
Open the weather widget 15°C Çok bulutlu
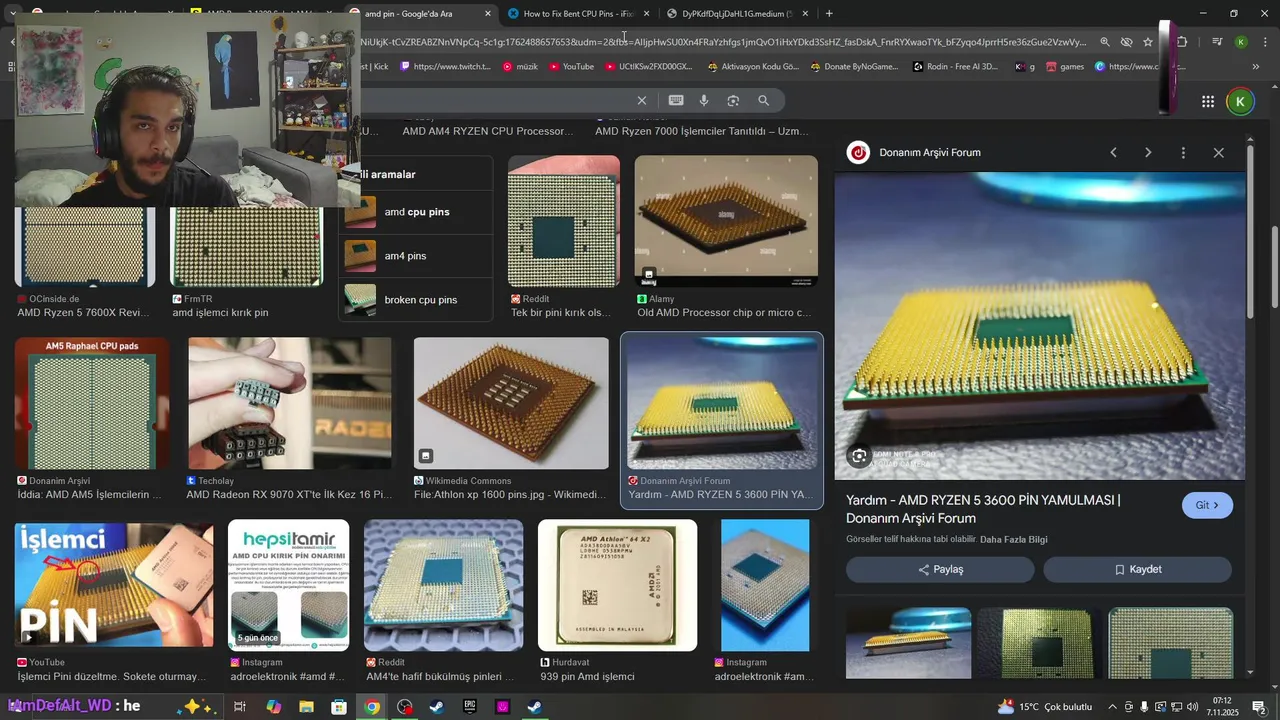[1045, 707]
